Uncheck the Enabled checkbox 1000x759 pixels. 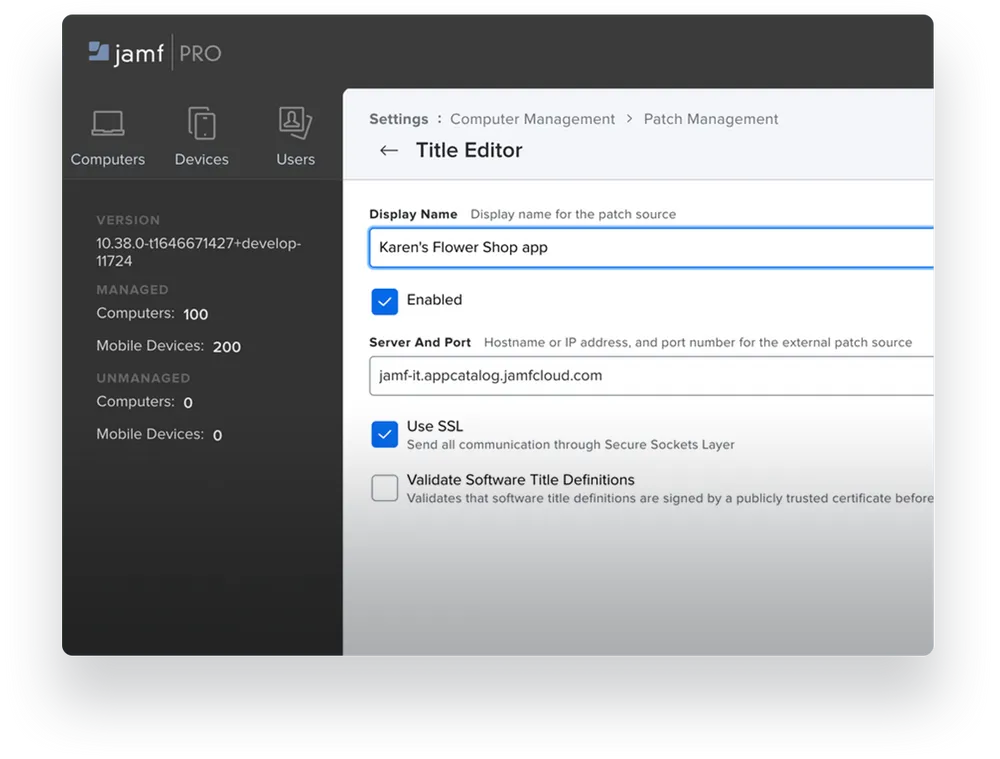383,301
